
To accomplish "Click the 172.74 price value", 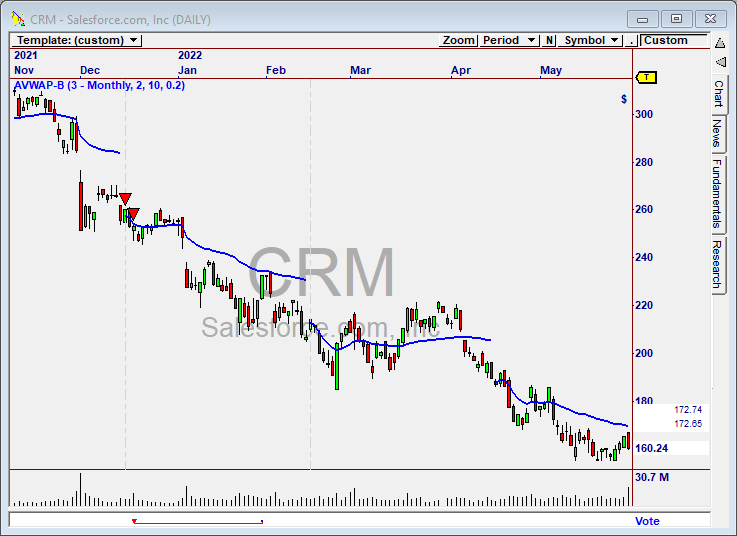I will click(x=688, y=410).
